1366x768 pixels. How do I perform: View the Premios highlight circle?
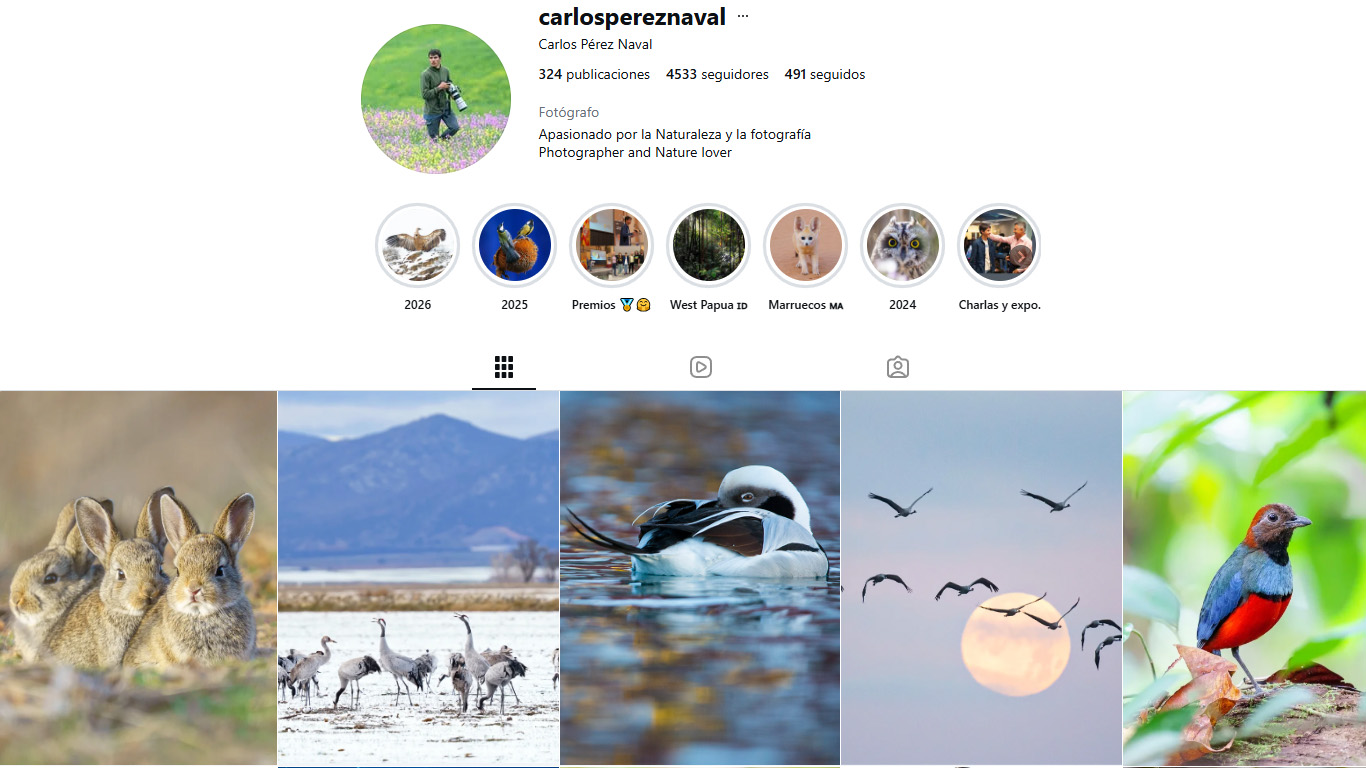point(611,245)
